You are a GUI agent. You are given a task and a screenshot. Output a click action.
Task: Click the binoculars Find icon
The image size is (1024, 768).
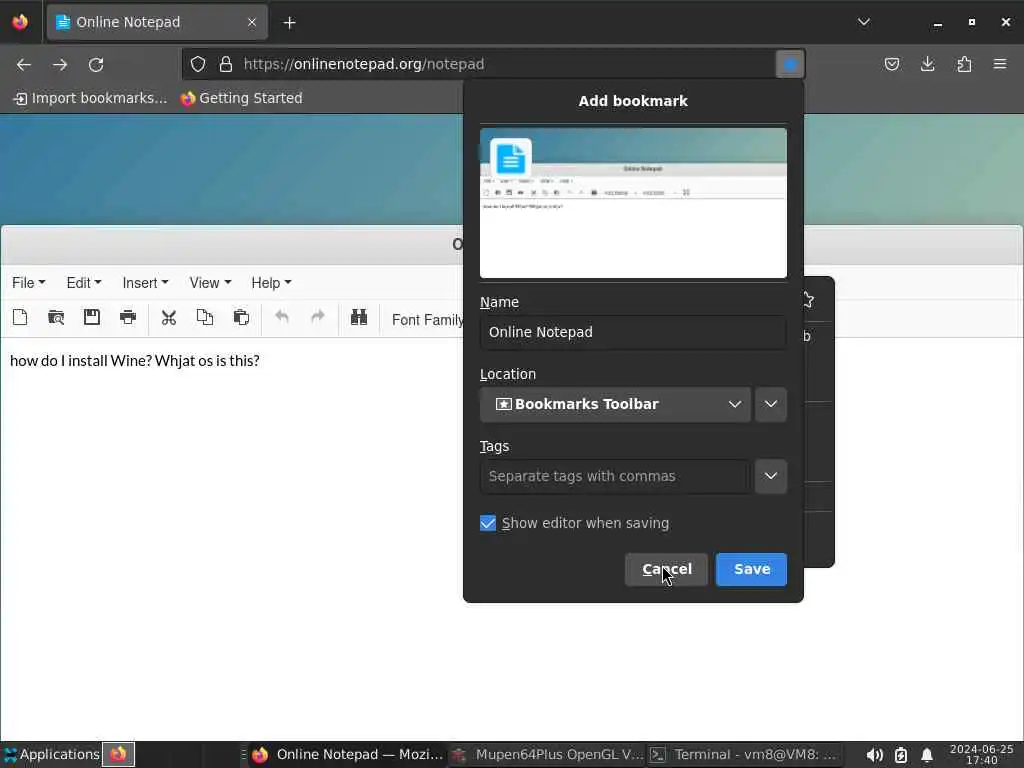[x=359, y=317]
